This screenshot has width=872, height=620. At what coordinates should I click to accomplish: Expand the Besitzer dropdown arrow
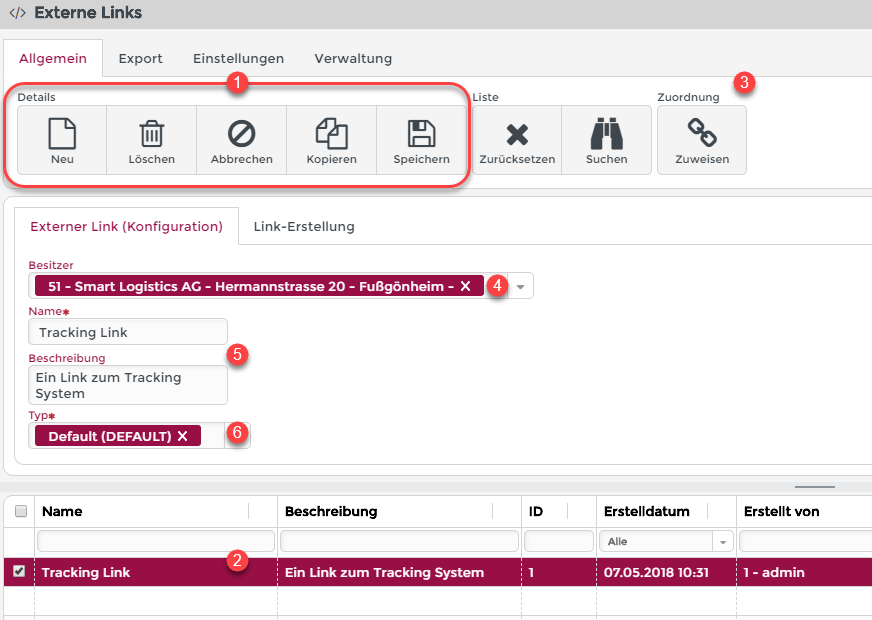coord(520,287)
